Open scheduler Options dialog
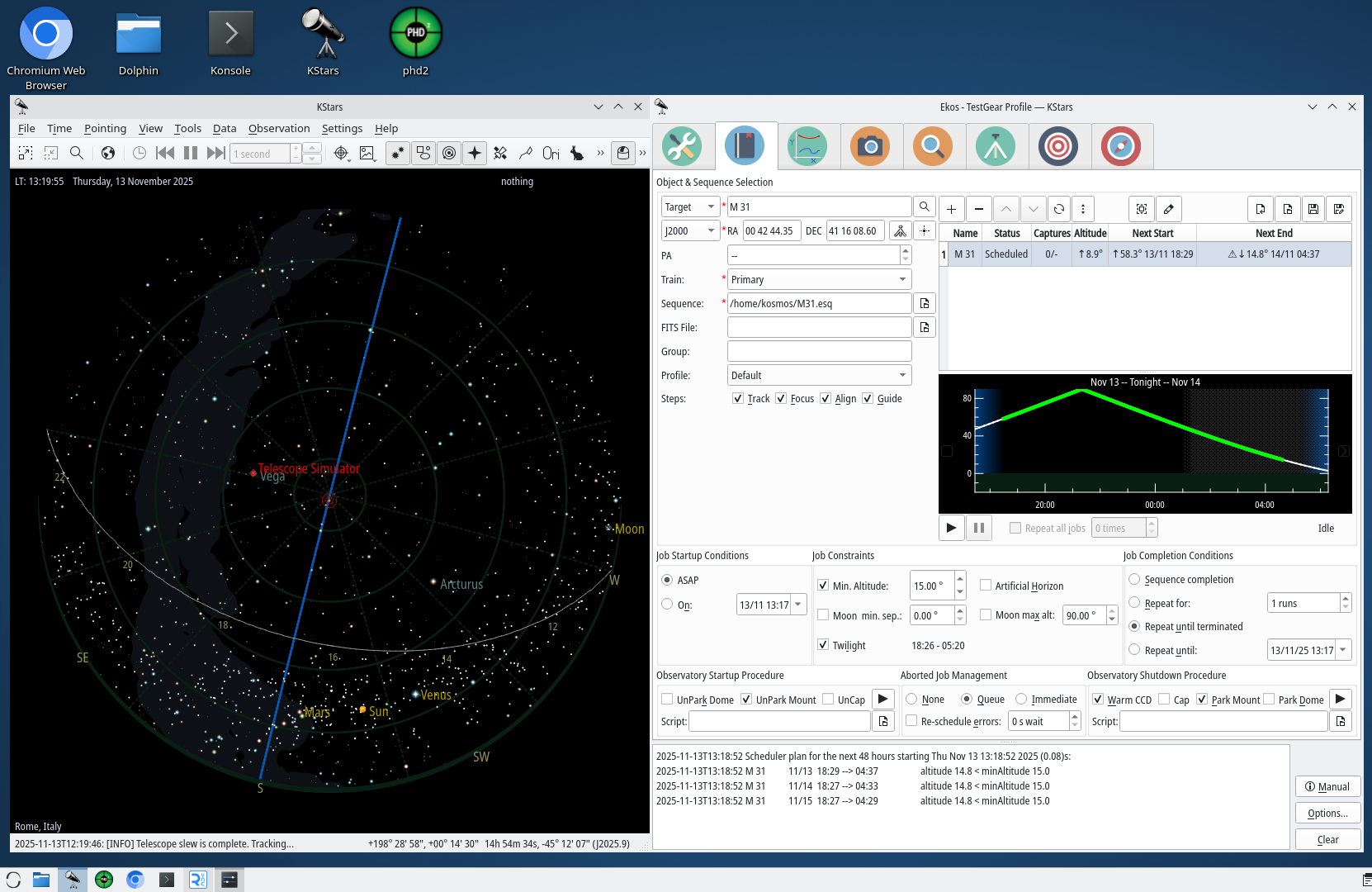The width and height of the screenshot is (1372, 892). tap(1327, 813)
